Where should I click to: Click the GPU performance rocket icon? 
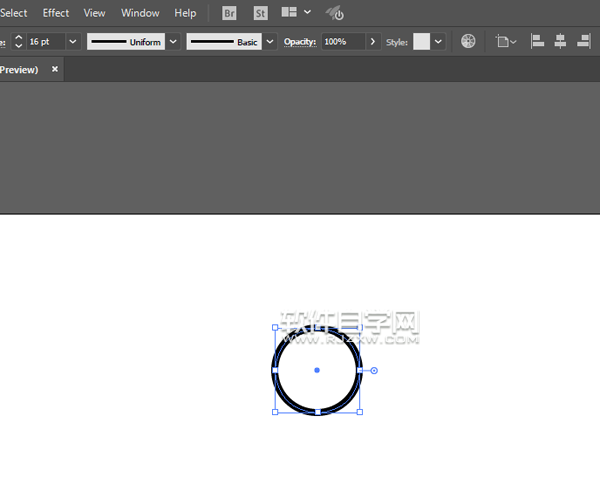tap(335, 13)
